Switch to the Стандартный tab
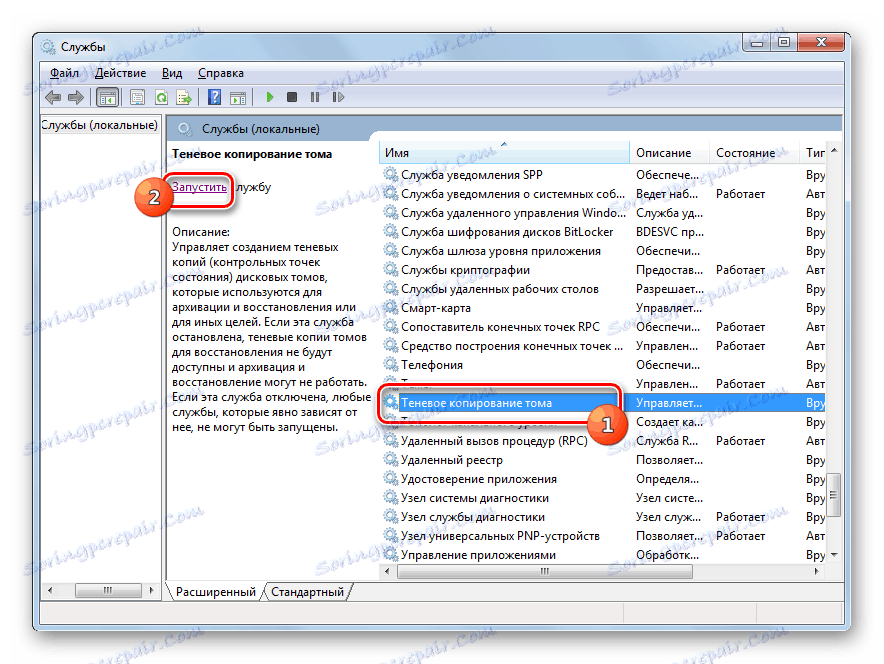This screenshot has height=664, width=884. point(307,592)
